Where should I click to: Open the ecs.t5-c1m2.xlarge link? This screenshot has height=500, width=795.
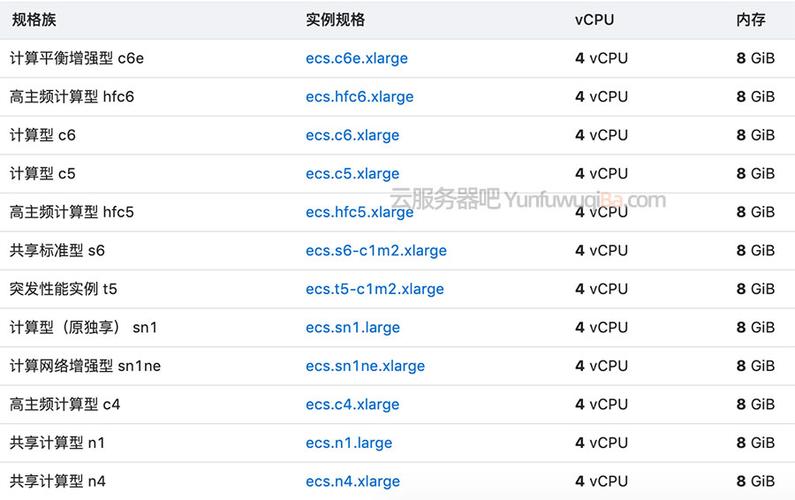coord(375,289)
